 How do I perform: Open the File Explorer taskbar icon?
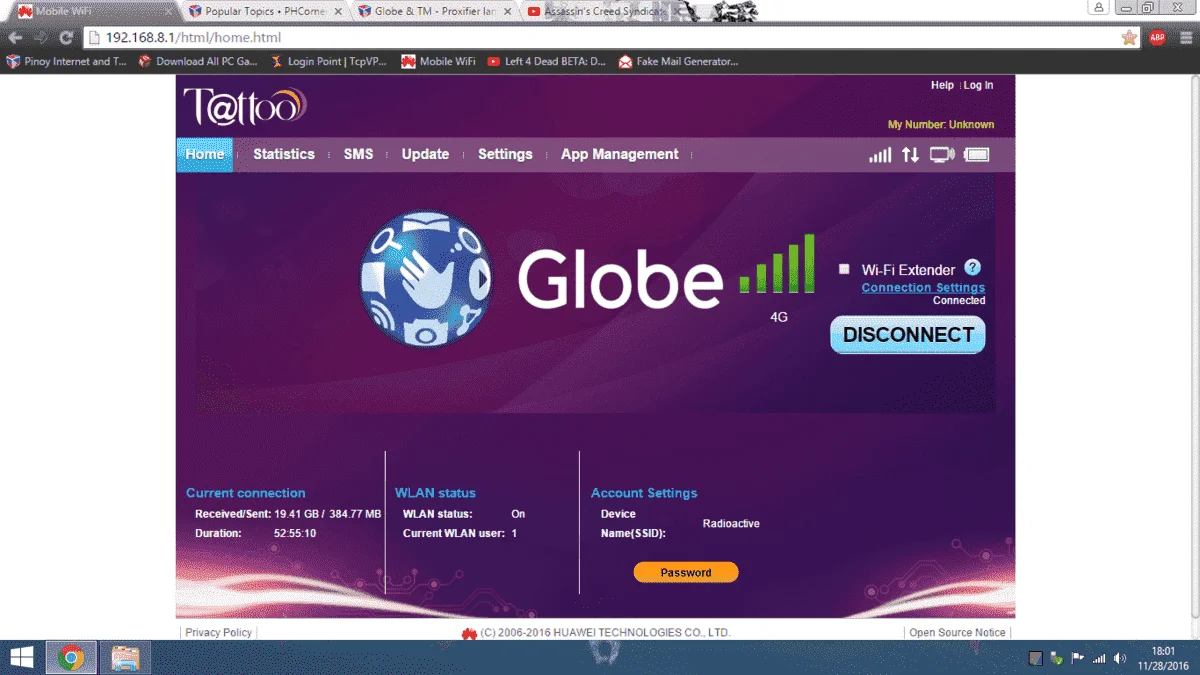click(125, 657)
